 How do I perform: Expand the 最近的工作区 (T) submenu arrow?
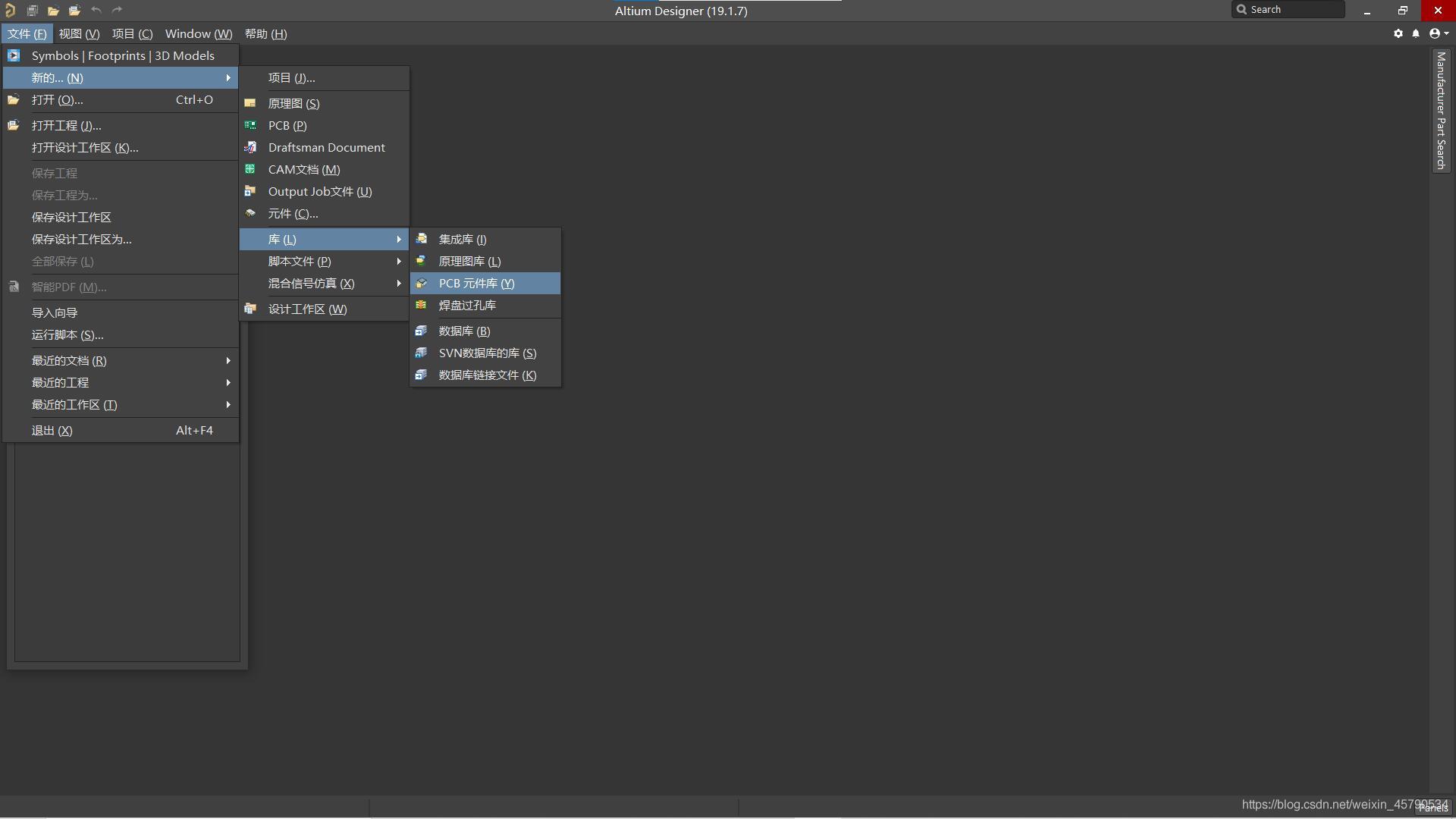[227, 404]
